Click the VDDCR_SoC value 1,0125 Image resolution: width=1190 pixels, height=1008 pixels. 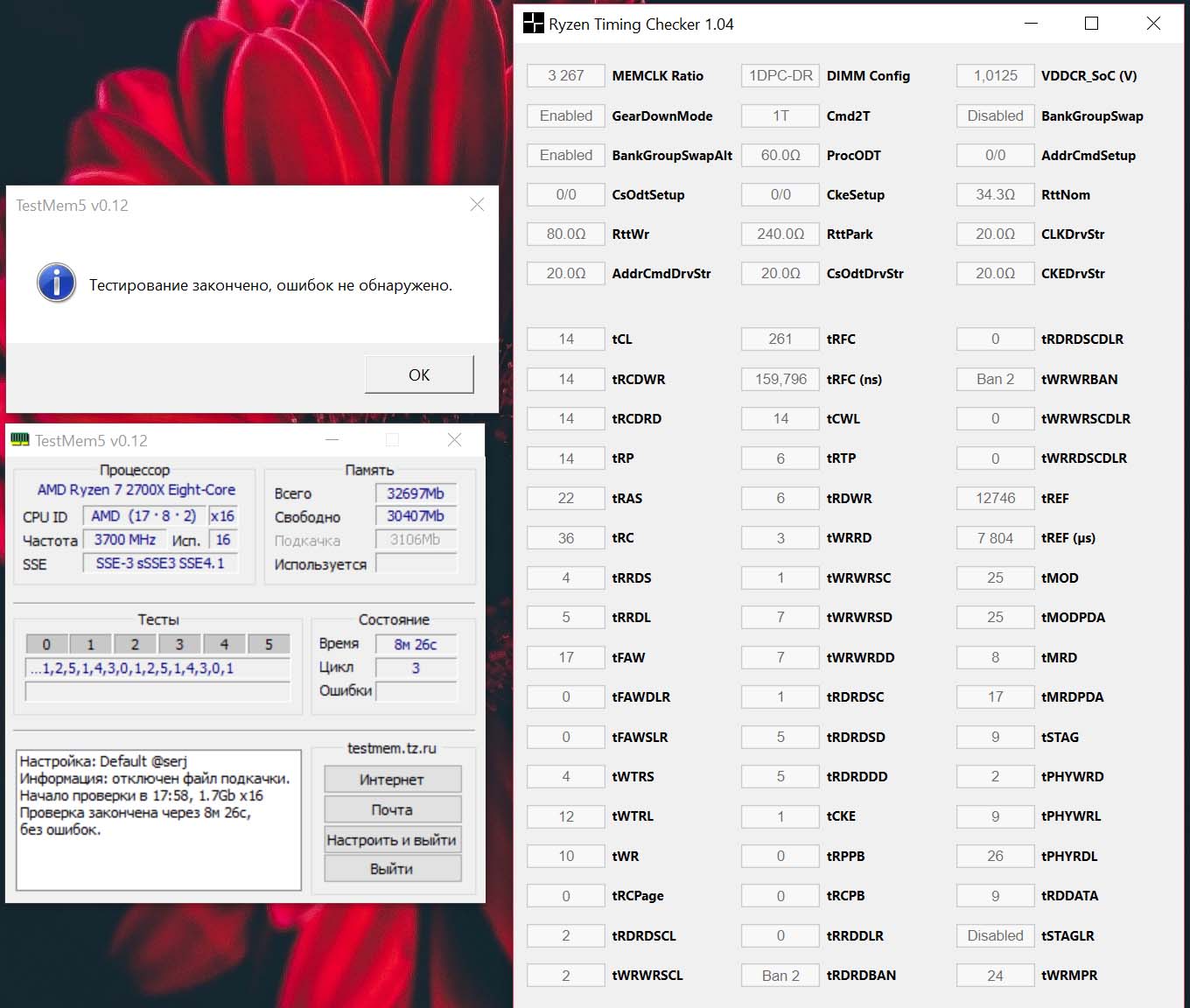(996, 75)
